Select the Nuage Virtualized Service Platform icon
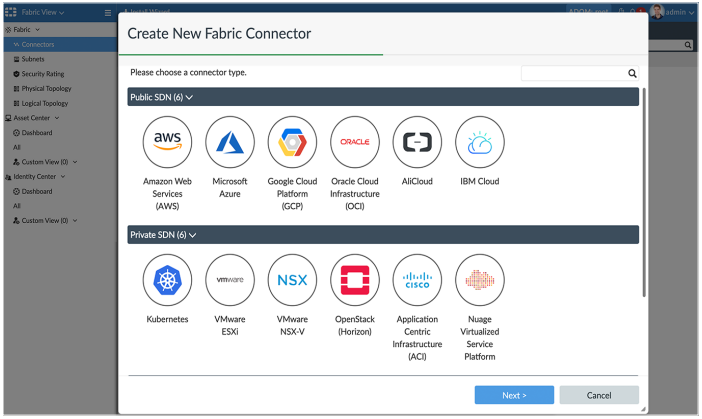 pyautogui.click(x=479, y=280)
